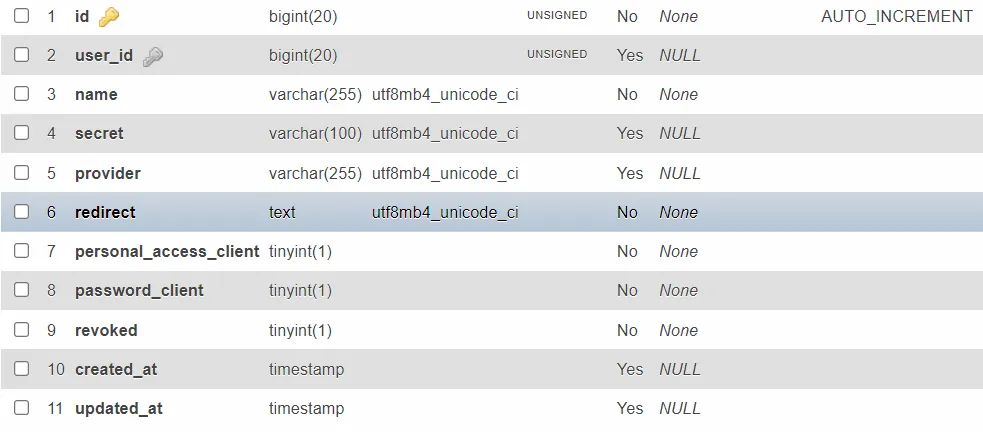Select the user_id row checkbox

point(21,55)
